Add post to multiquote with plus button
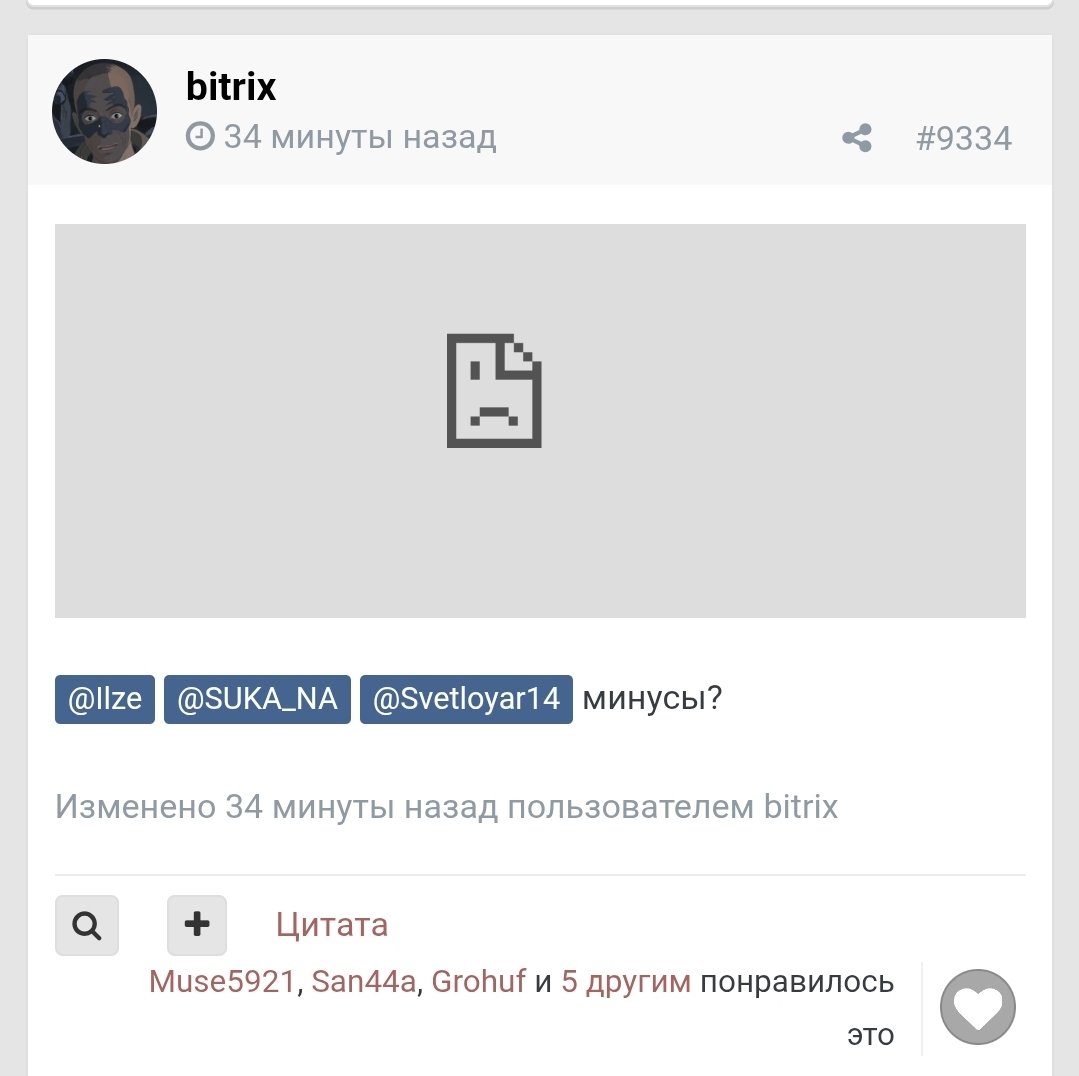This screenshot has height=1076, width=1079. coord(197,925)
